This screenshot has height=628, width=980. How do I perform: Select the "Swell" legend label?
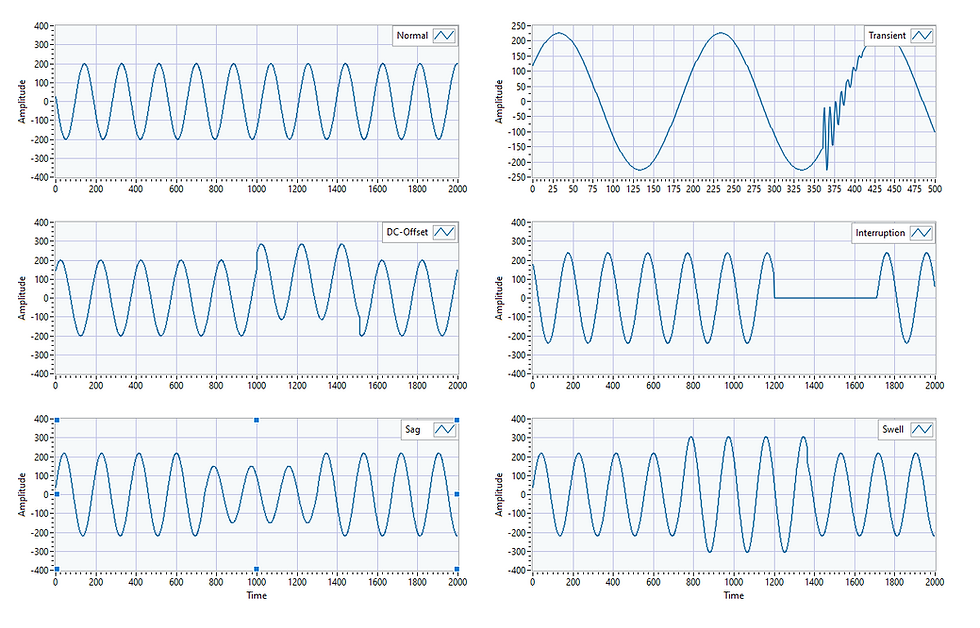[892, 429]
